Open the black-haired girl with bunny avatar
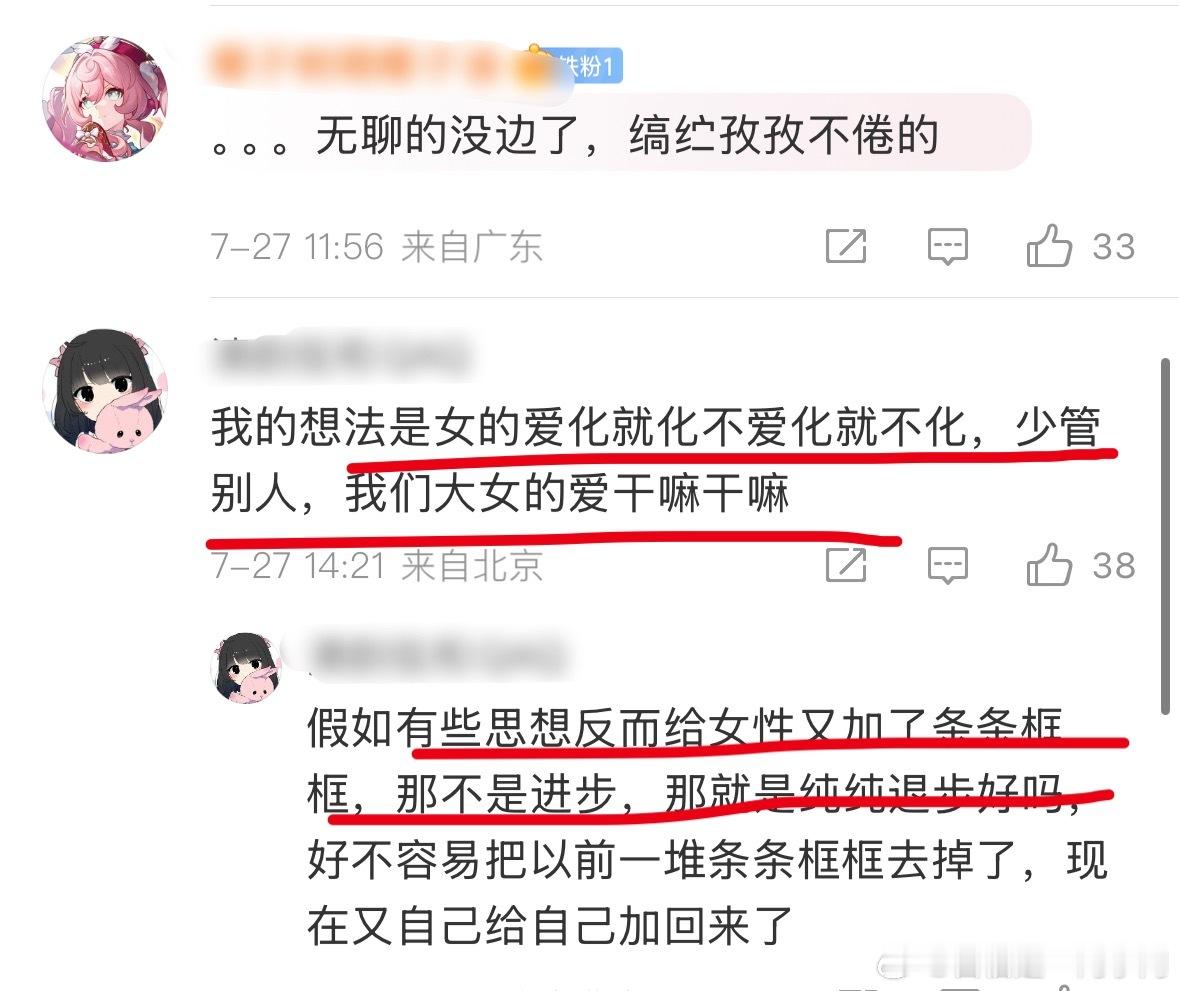This screenshot has width=1179, height=991. click(105, 391)
